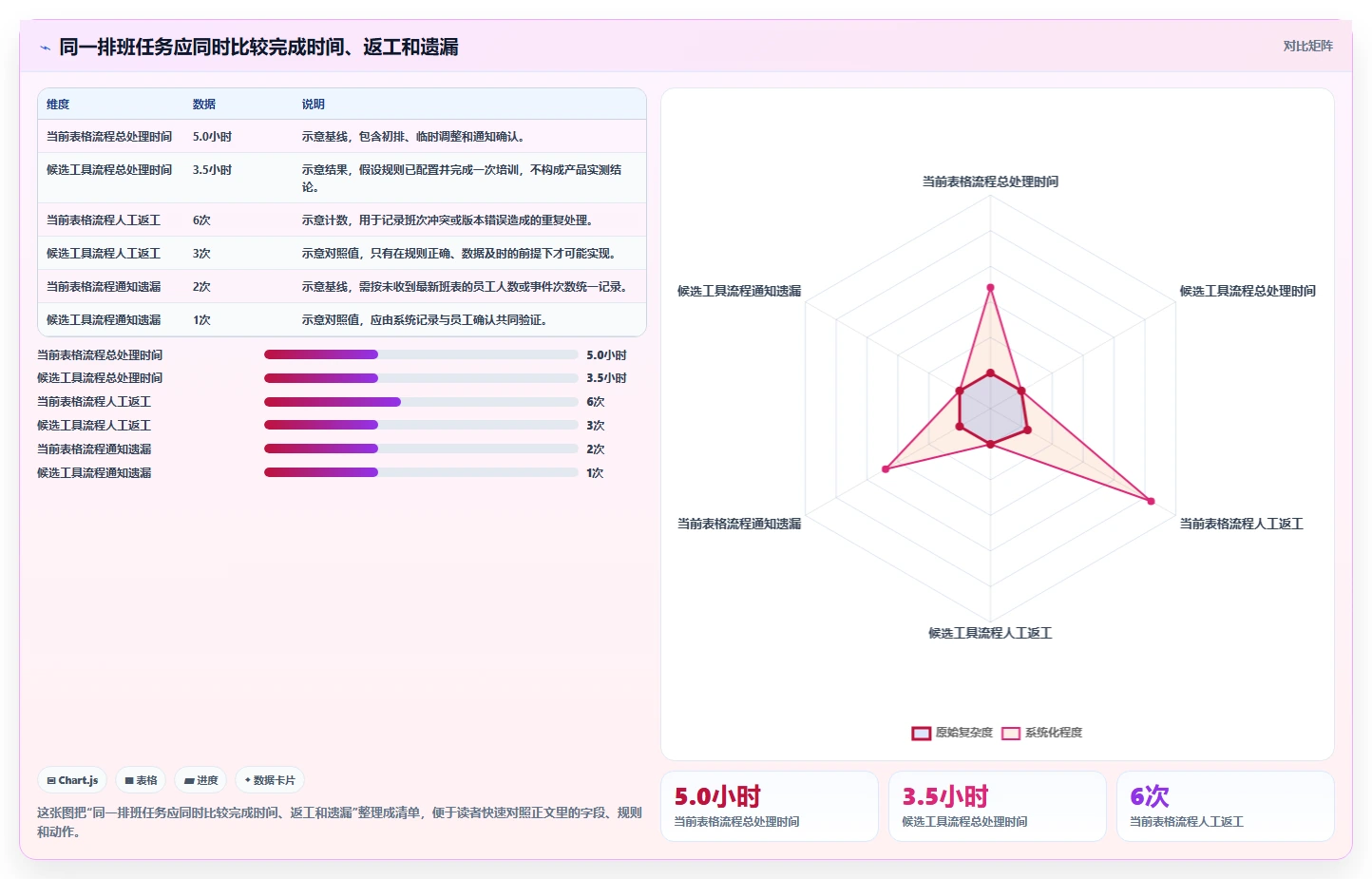This screenshot has width=1372, height=879.
Task: Click radar axis label 当前表格流程人工返工
Action: click(1241, 524)
